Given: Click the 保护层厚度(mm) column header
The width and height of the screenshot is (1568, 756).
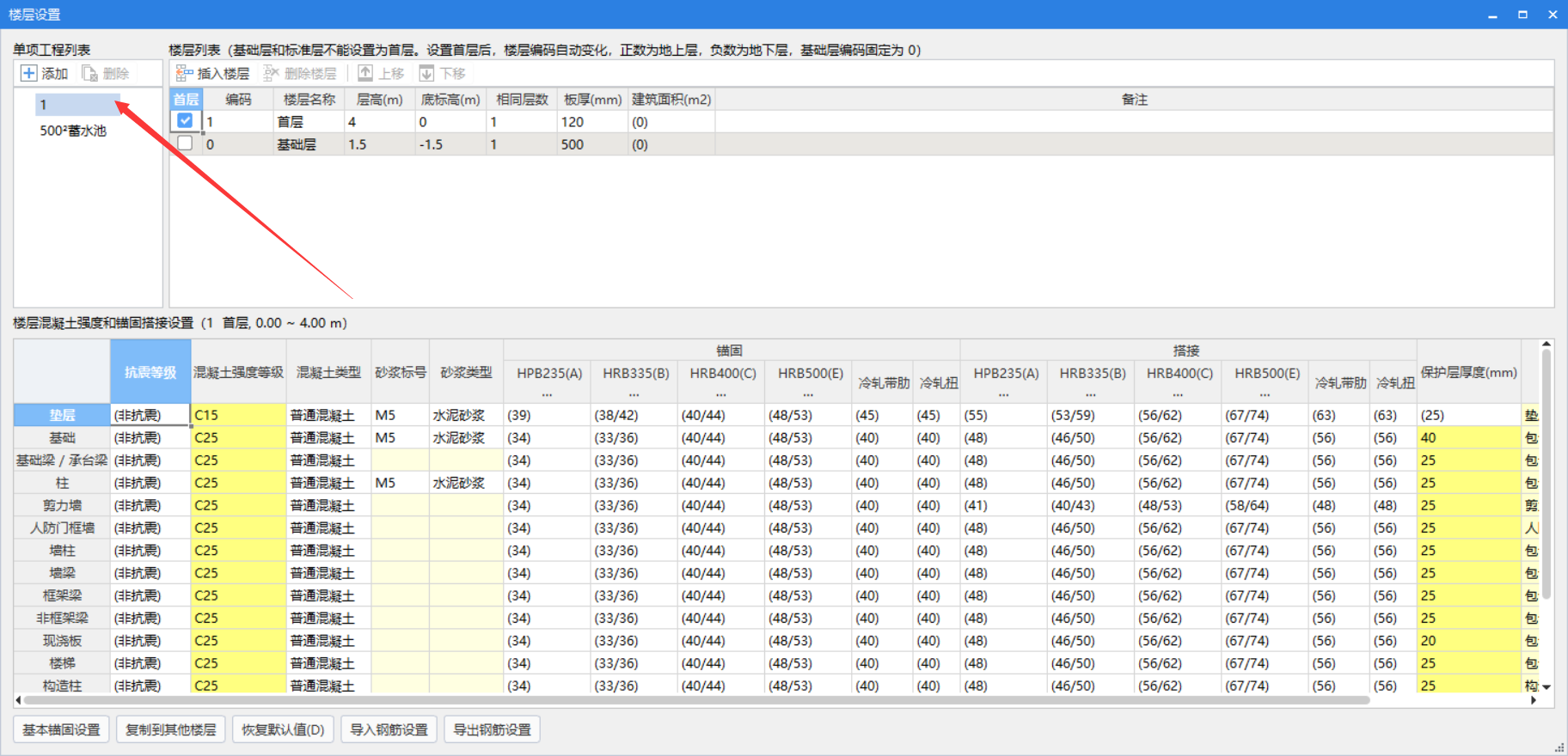Looking at the screenshot, I should [1468, 372].
